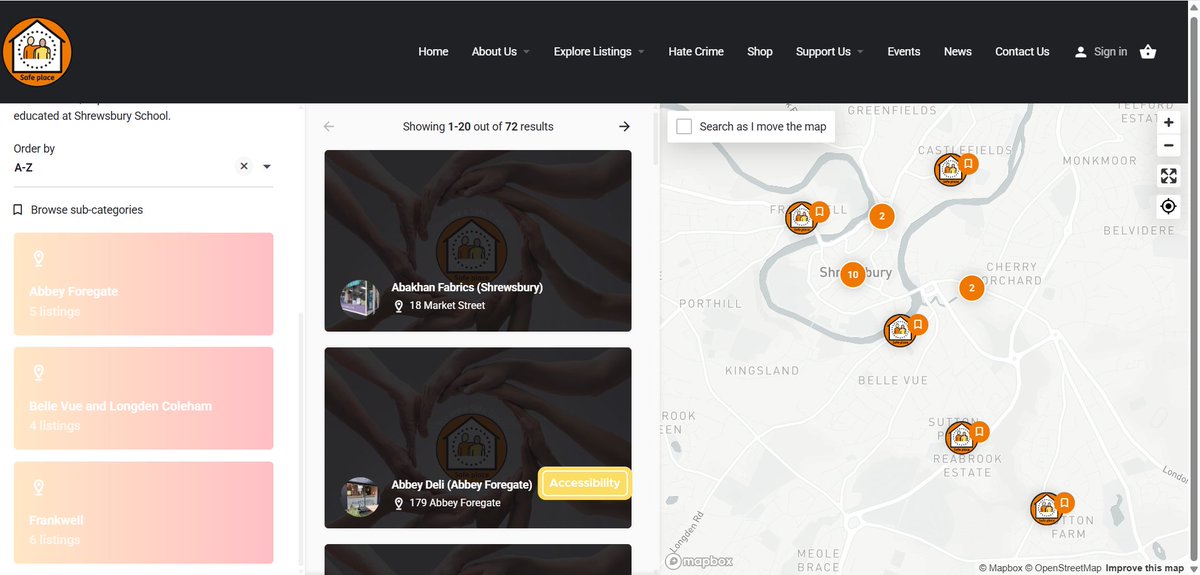Click the Mapbox attribution link
The height and width of the screenshot is (575, 1200).
[999, 568]
